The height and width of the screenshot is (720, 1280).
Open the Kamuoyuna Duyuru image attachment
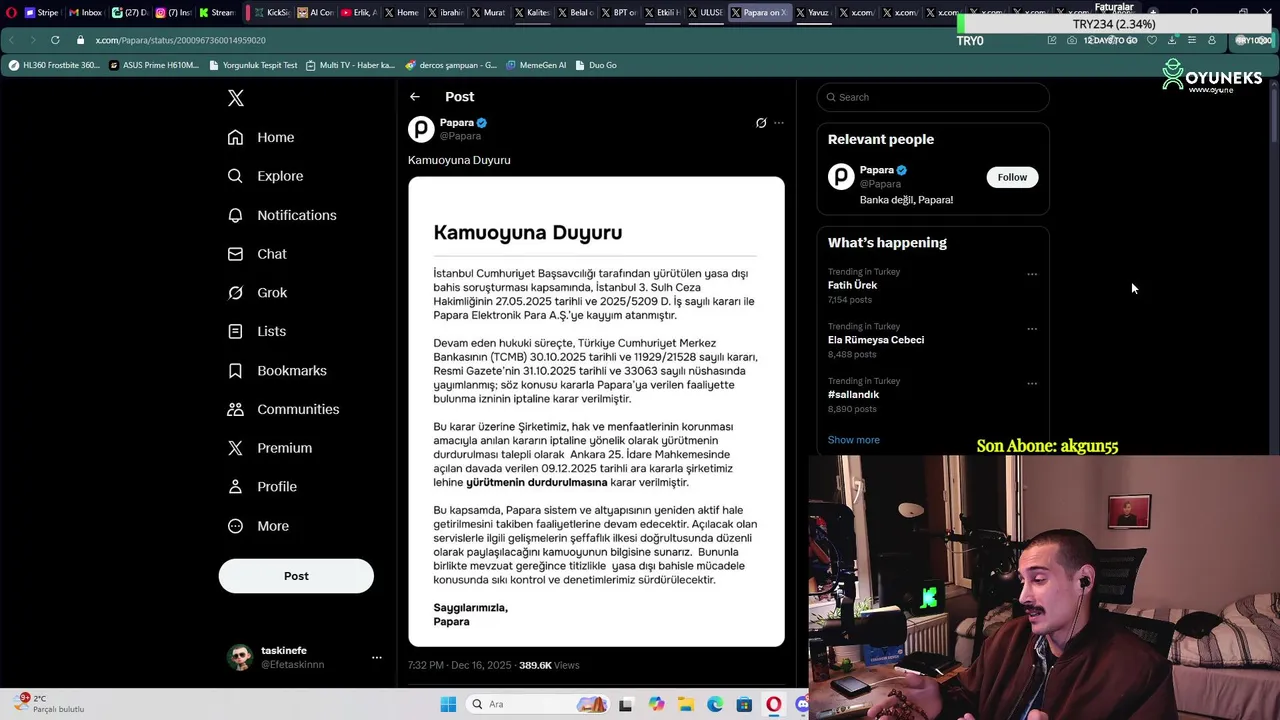click(596, 412)
